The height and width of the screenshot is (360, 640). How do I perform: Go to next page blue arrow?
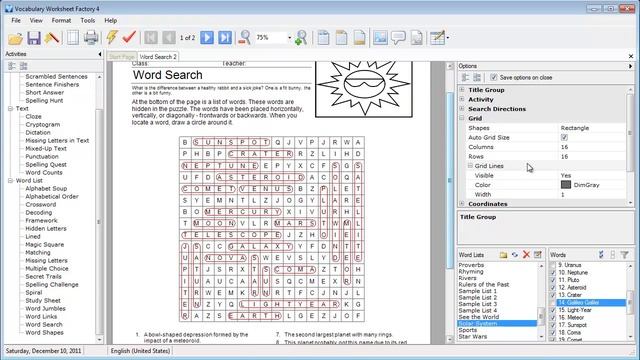coord(207,38)
